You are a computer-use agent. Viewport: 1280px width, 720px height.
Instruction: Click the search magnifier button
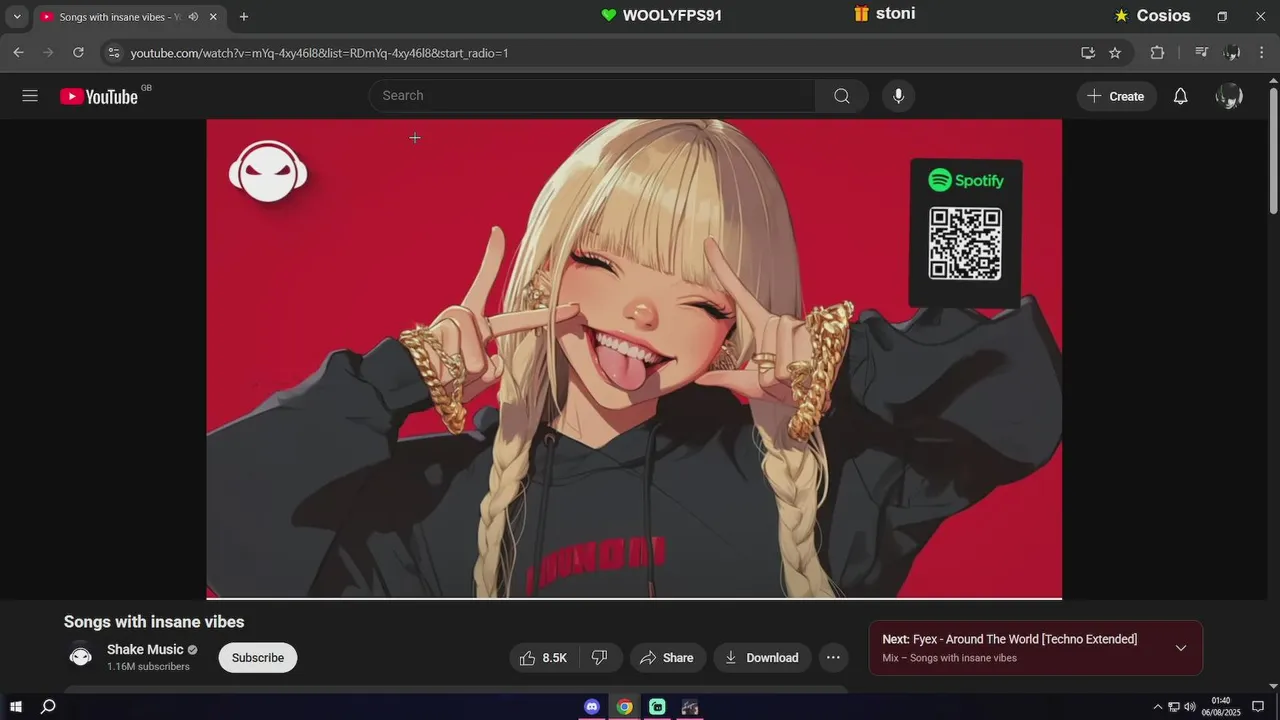(x=842, y=96)
